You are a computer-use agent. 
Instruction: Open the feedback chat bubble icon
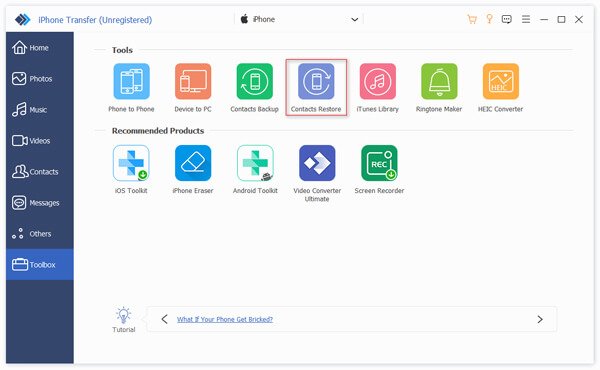pyautogui.click(x=507, y=19)
